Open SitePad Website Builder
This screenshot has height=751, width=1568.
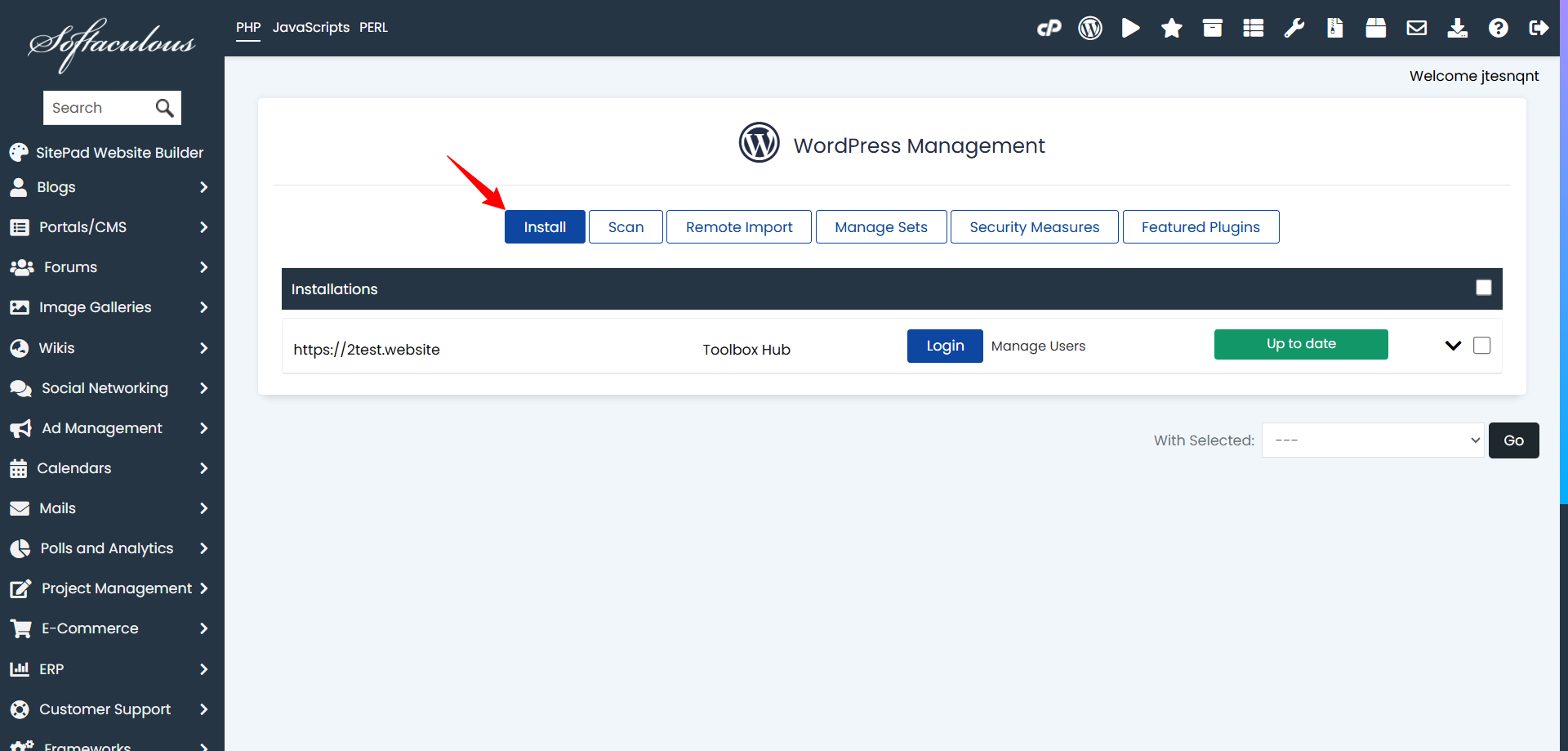click(x=106, y=153)
